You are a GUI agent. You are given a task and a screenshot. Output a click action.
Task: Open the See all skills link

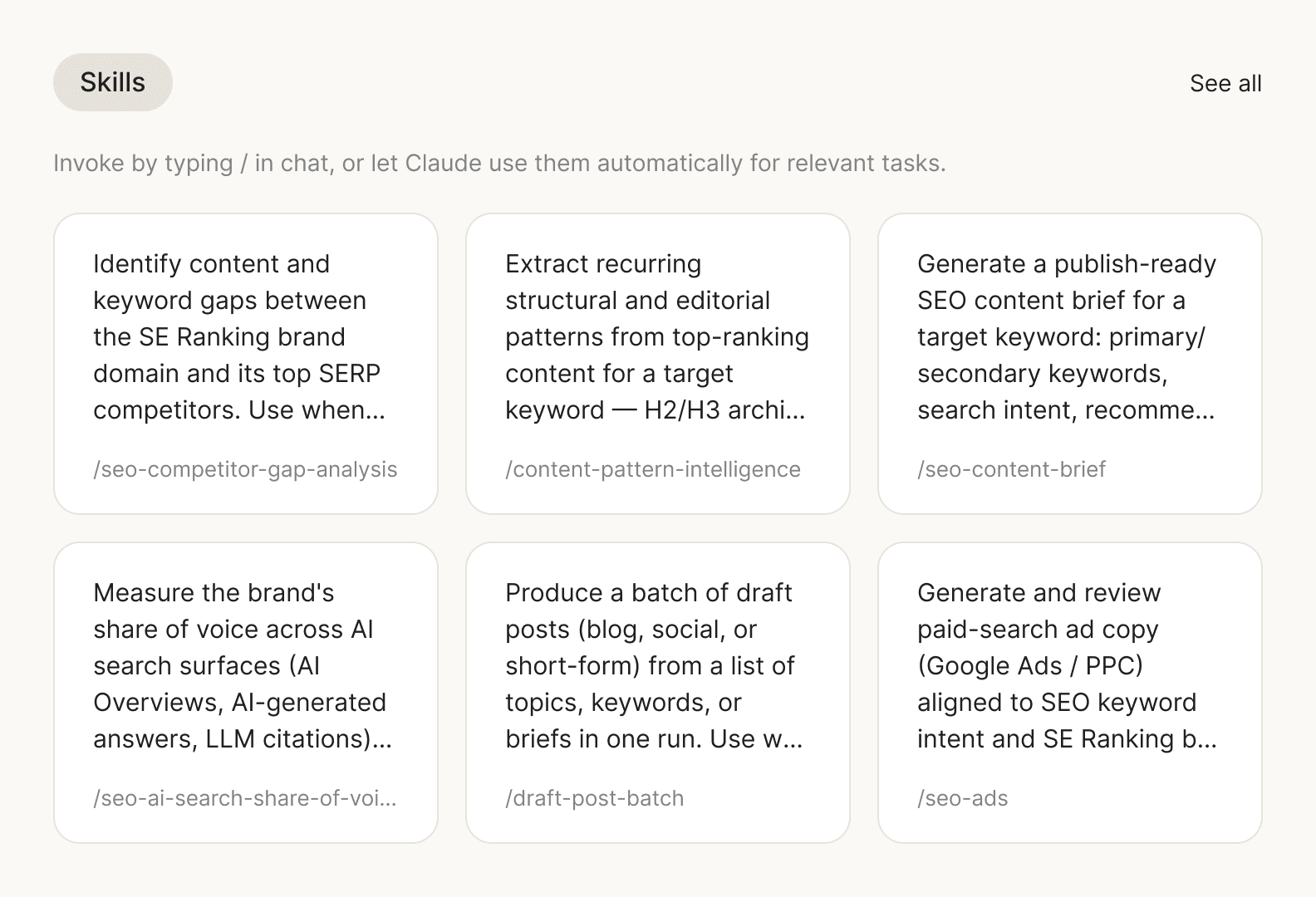[1225, 83]
